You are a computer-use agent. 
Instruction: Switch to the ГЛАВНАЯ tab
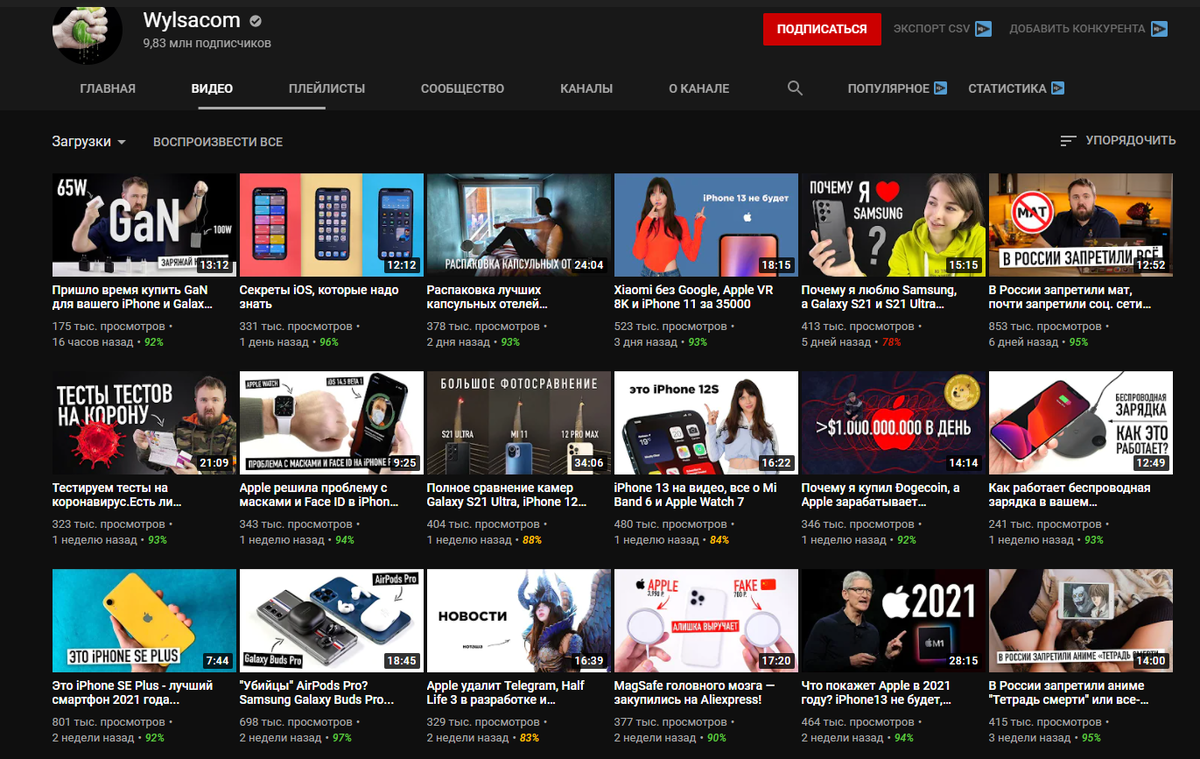[108, 88]
